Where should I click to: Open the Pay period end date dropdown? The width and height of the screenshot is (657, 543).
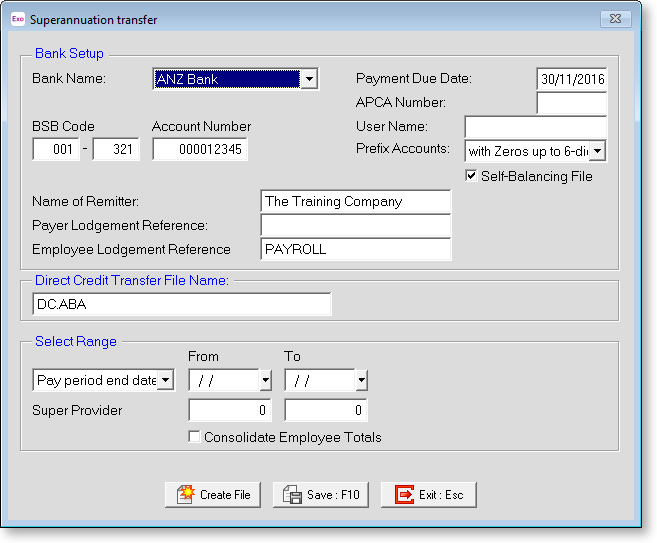[x=165, y=380]
